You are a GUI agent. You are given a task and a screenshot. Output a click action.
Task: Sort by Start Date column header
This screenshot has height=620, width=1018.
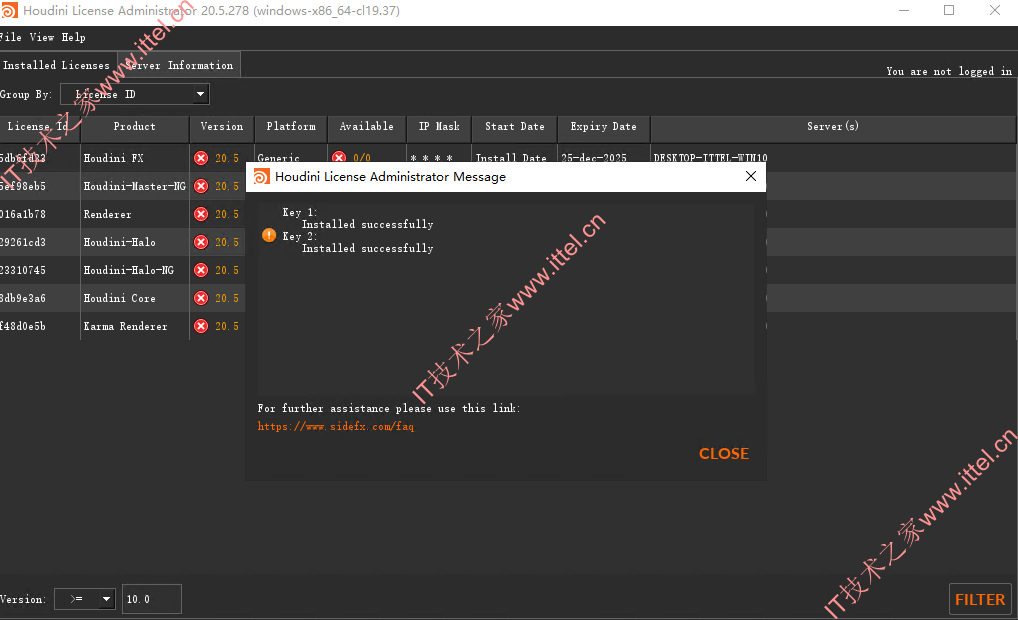click(515, 127)
